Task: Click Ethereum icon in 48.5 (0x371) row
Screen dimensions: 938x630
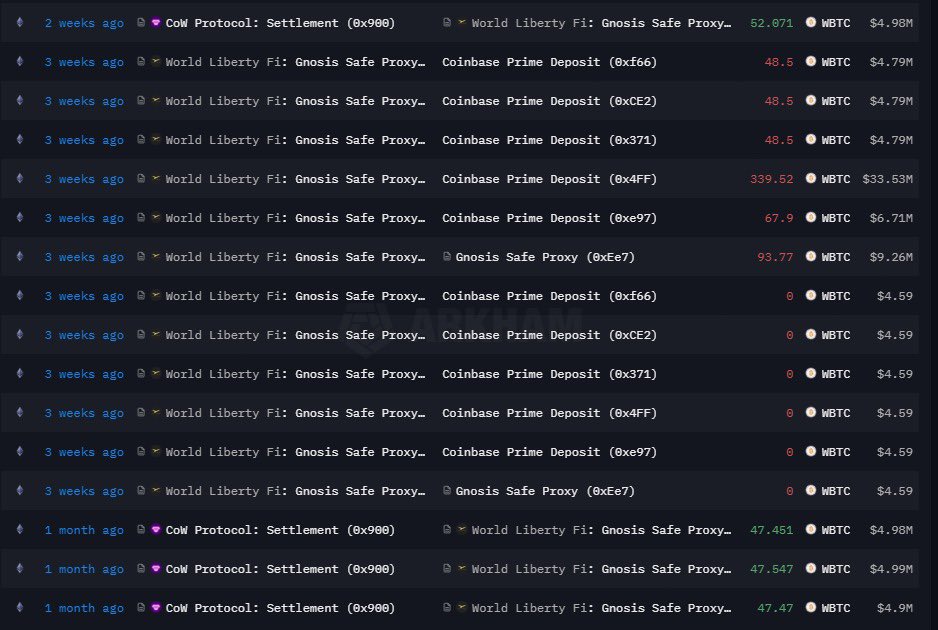Action: point(20,139)
